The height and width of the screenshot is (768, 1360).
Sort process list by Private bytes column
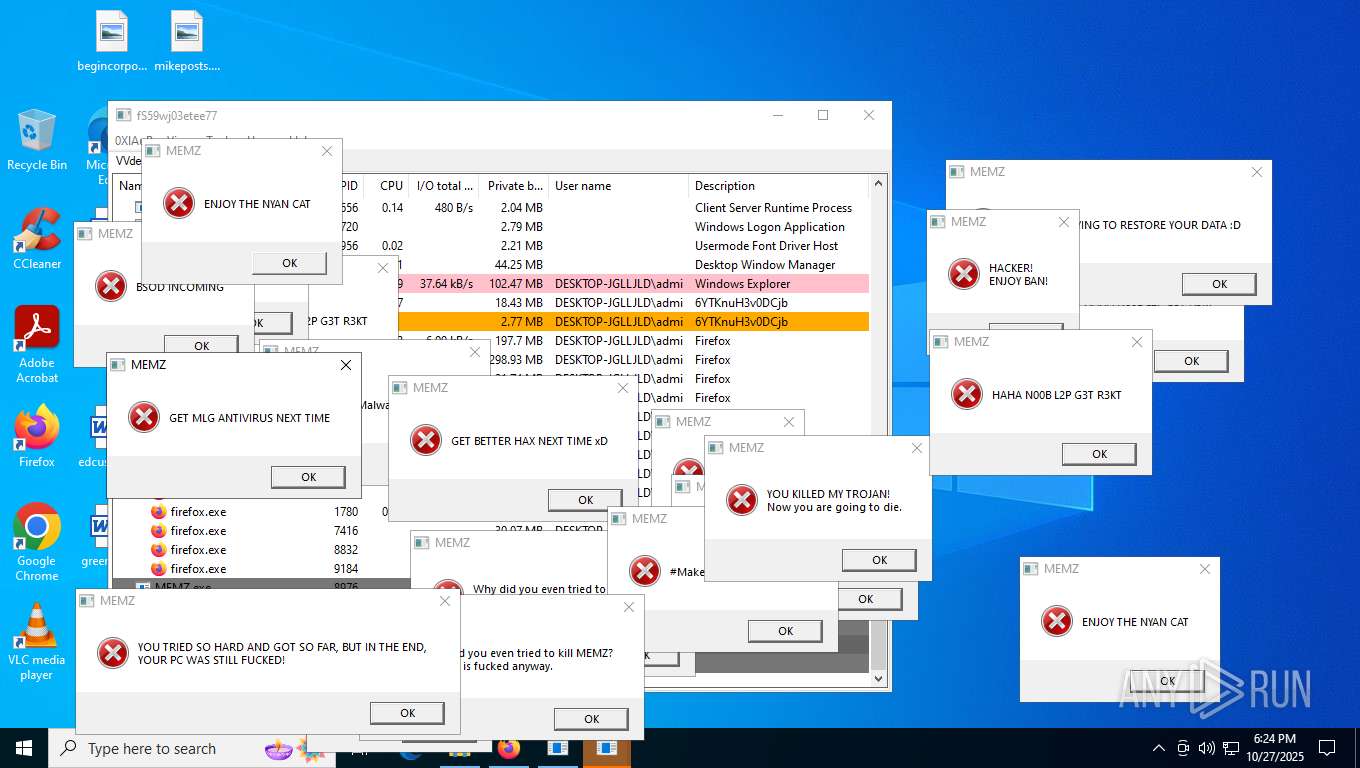514,186
